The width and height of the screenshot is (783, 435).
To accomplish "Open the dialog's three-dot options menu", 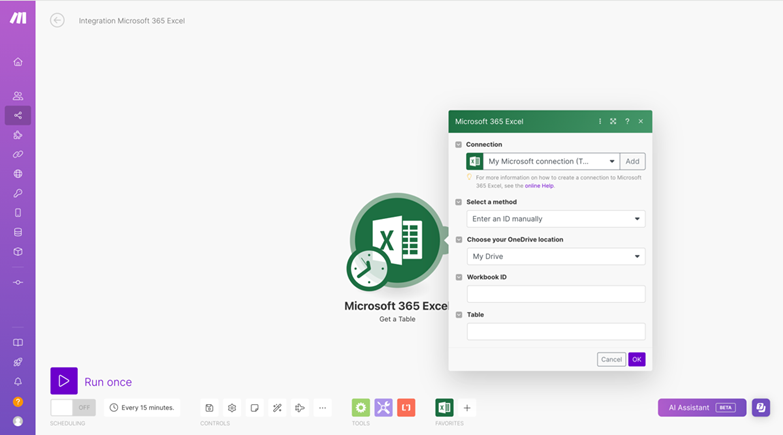I will click(x=600, y=121).
